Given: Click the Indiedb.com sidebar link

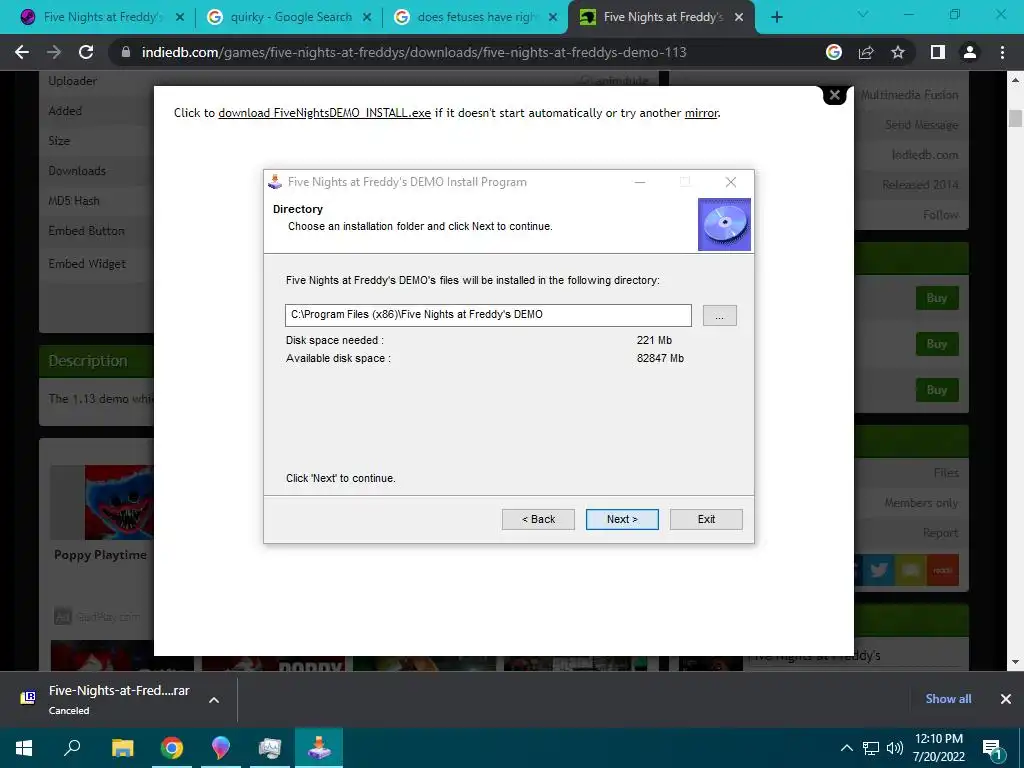Looking at the screenshot, I should pyautogui.click(x=925, y=155).
